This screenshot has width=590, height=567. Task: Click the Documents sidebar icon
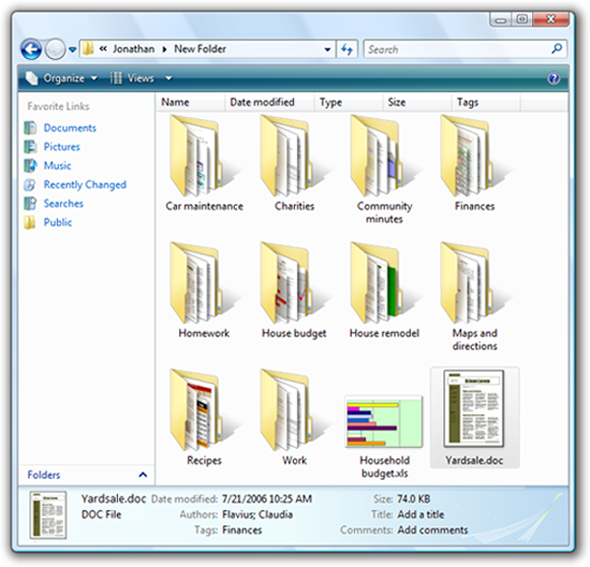point(30,128)
